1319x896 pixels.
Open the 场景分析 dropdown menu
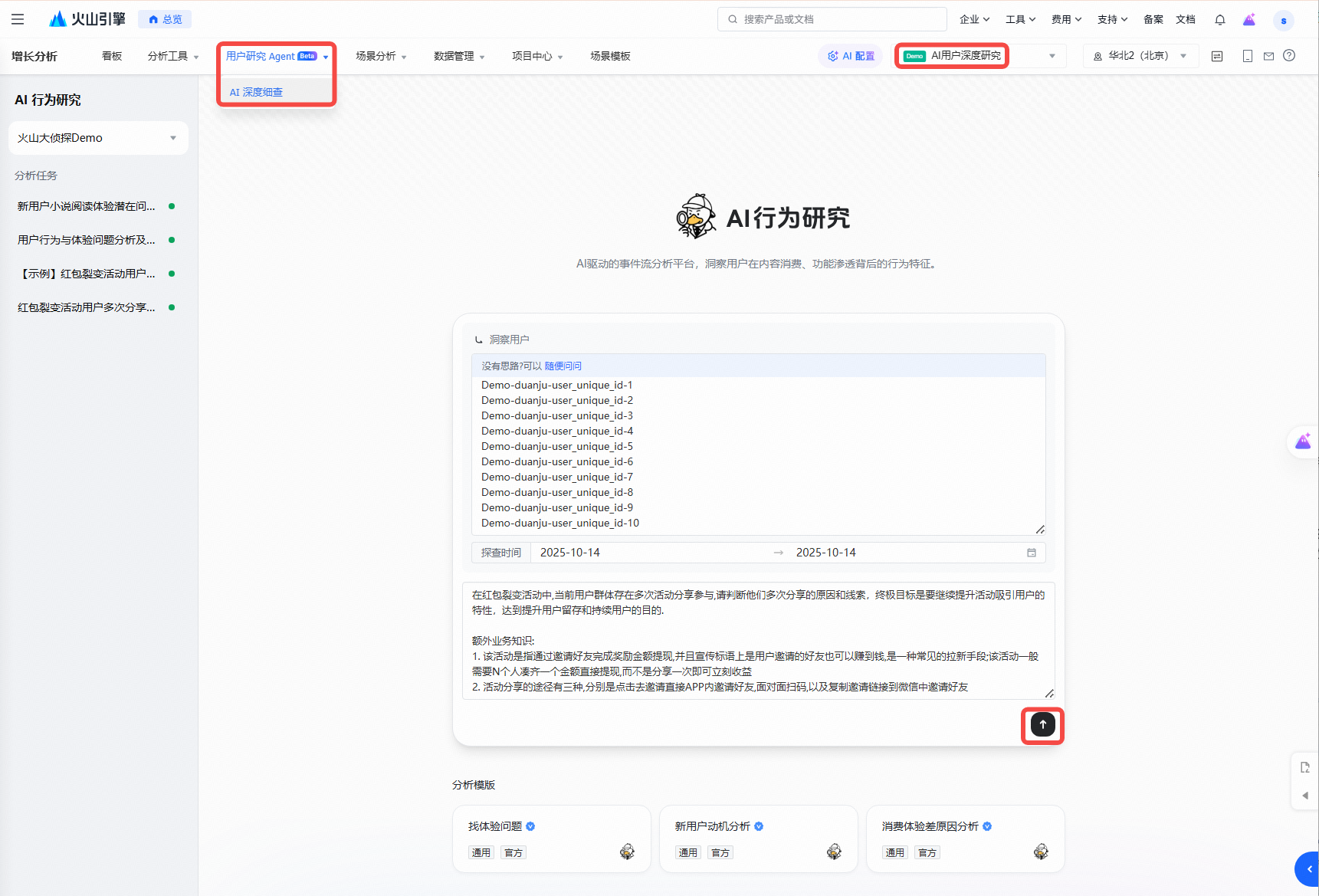381,56
